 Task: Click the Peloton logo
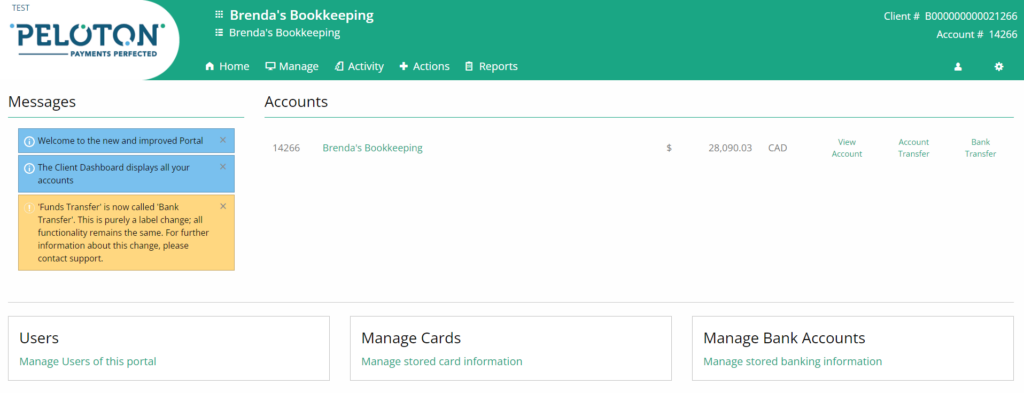[x=88, y=40]
